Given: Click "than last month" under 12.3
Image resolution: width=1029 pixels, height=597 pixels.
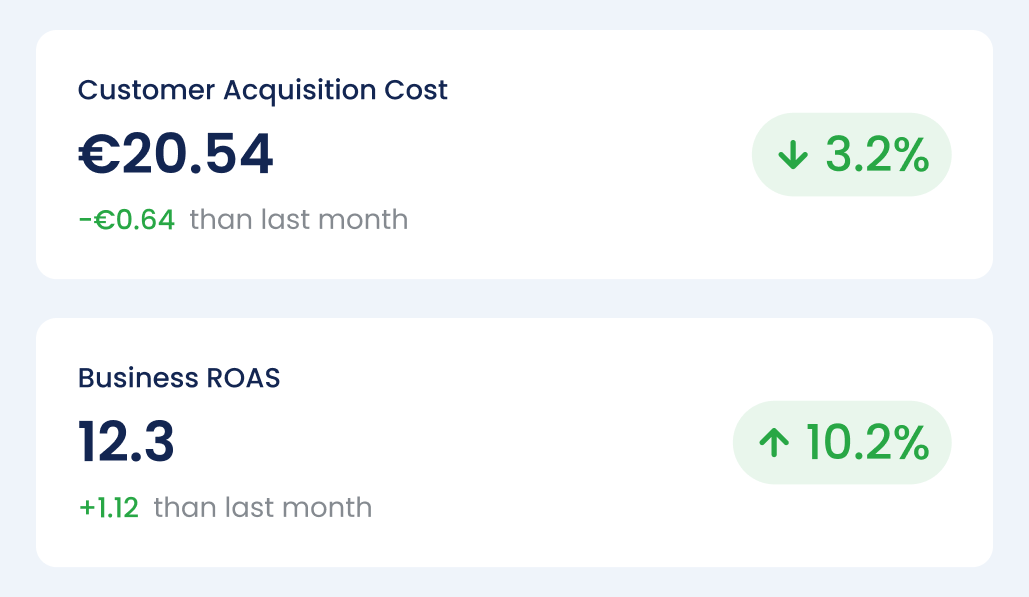Looking at the screenshot, I should pyautogui.click(x=263, y=507).
